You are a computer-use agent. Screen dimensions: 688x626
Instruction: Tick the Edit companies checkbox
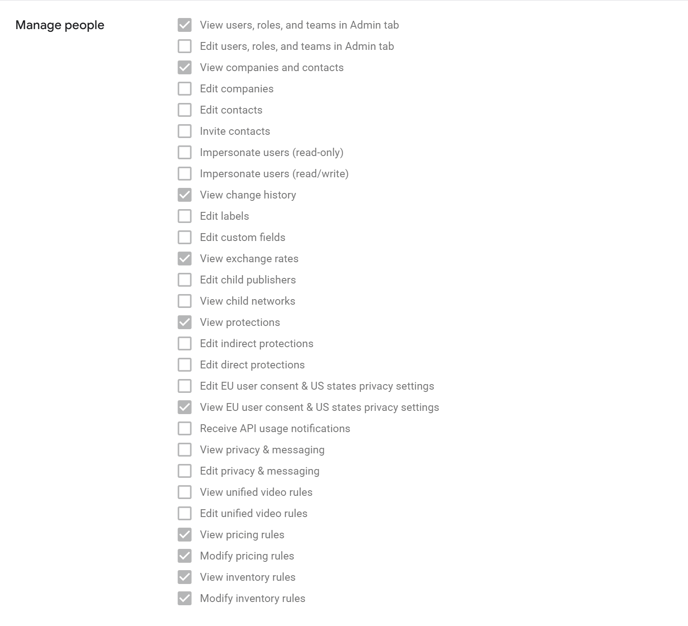185,89
